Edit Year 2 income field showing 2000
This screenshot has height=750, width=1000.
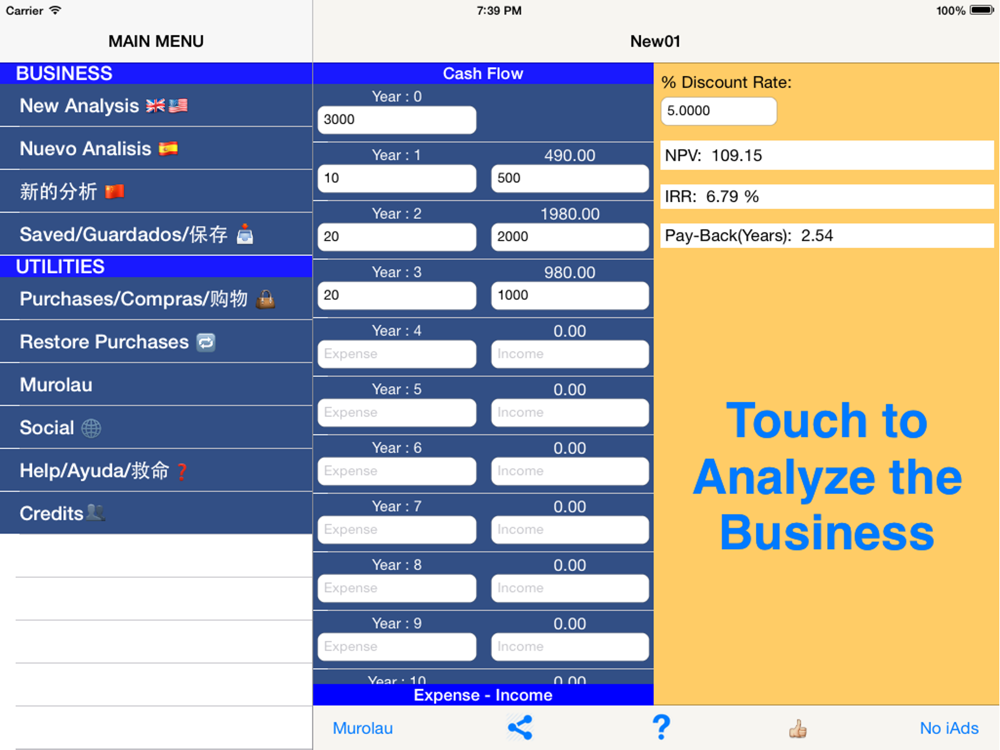pyautogui.click(x=570, y=237)
